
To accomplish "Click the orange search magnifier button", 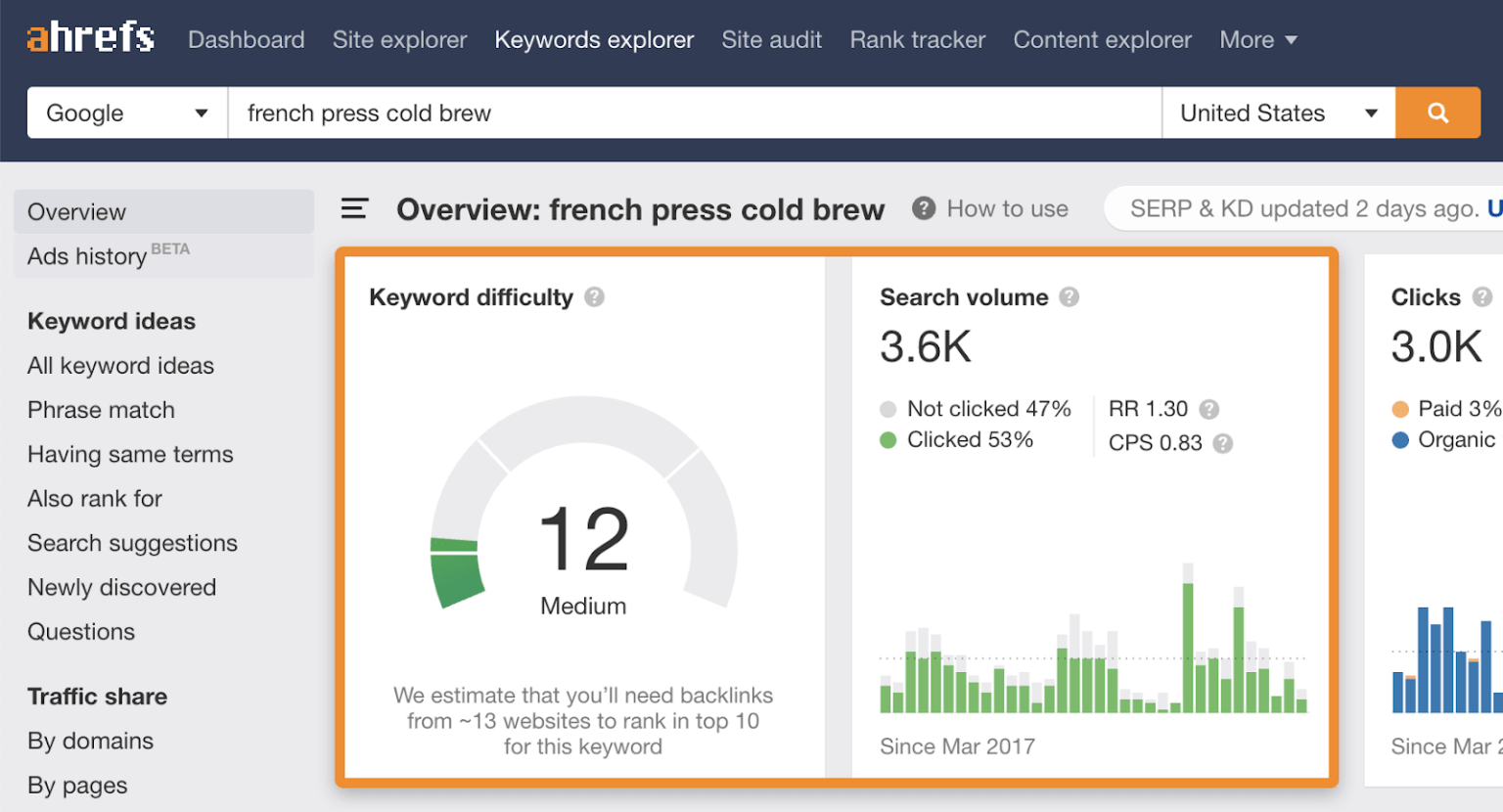I will pyautogui.click(x=1436, y=113).
